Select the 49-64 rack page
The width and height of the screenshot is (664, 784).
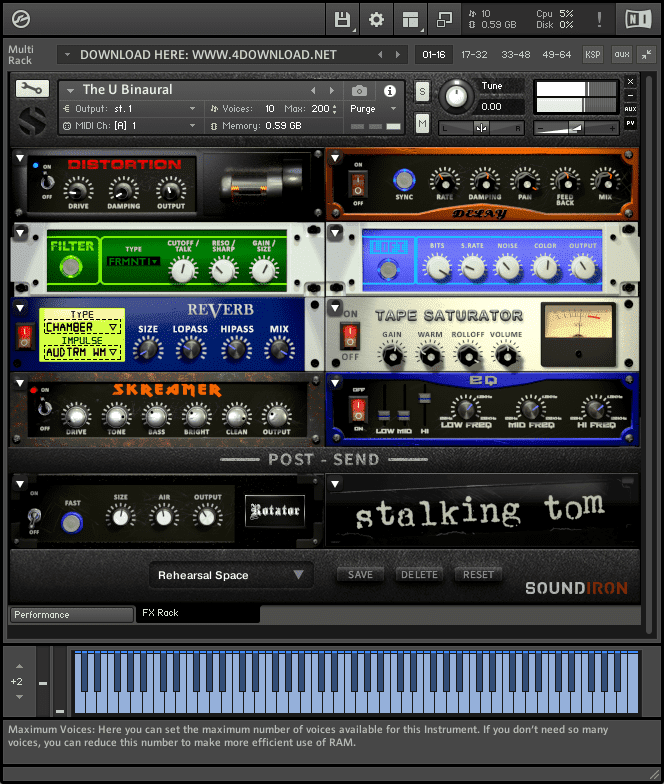coord(556,54)
